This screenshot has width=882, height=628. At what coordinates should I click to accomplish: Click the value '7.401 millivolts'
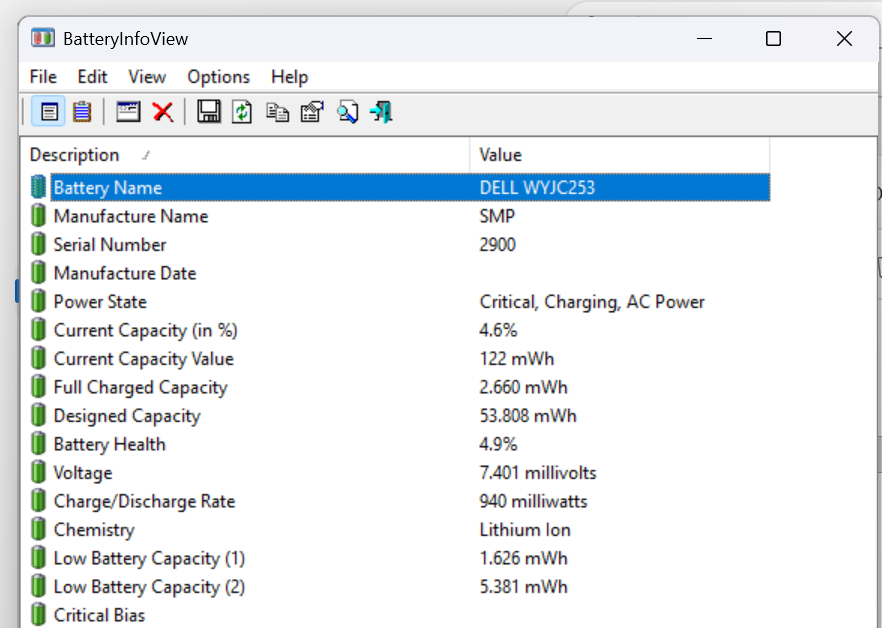point(538,473)
